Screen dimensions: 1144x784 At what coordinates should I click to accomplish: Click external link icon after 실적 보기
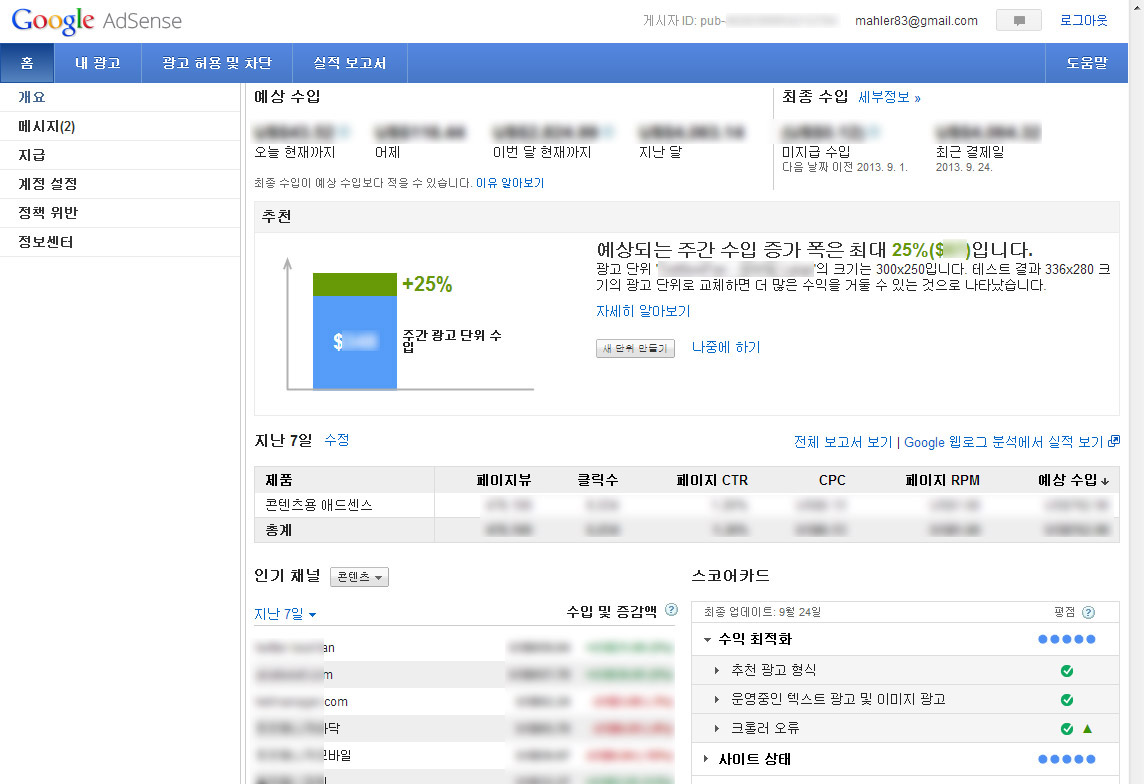[x=1114, y=441]
